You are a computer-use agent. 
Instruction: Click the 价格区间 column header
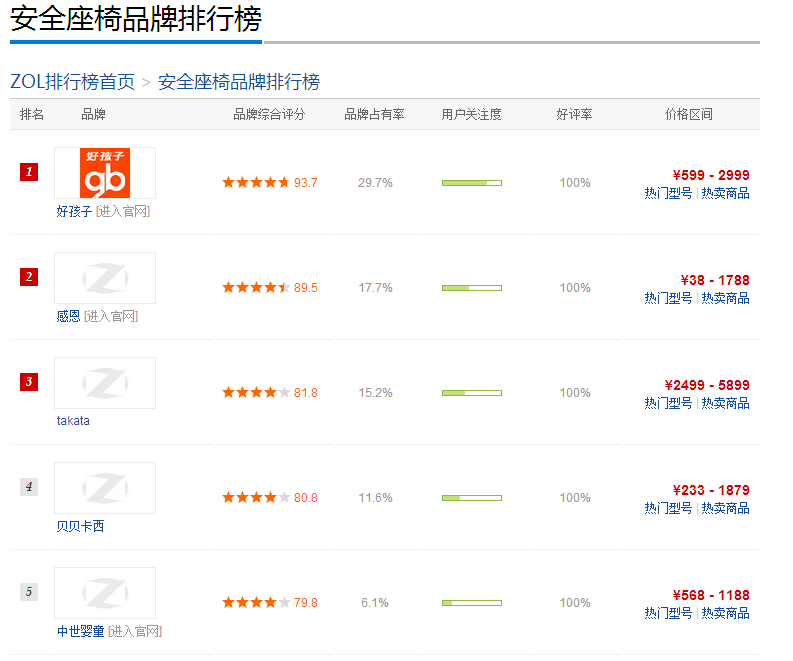[689, 115]
